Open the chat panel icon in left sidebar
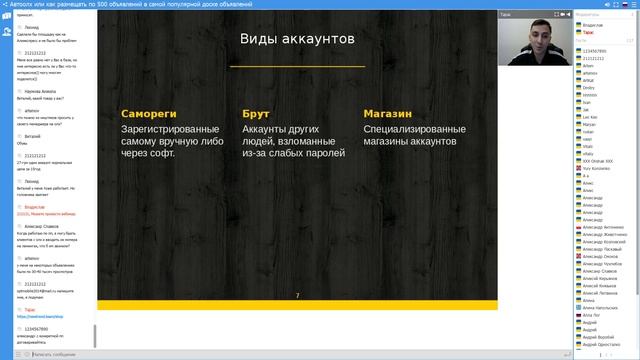 pyautogui.click(x=7, y=16)
